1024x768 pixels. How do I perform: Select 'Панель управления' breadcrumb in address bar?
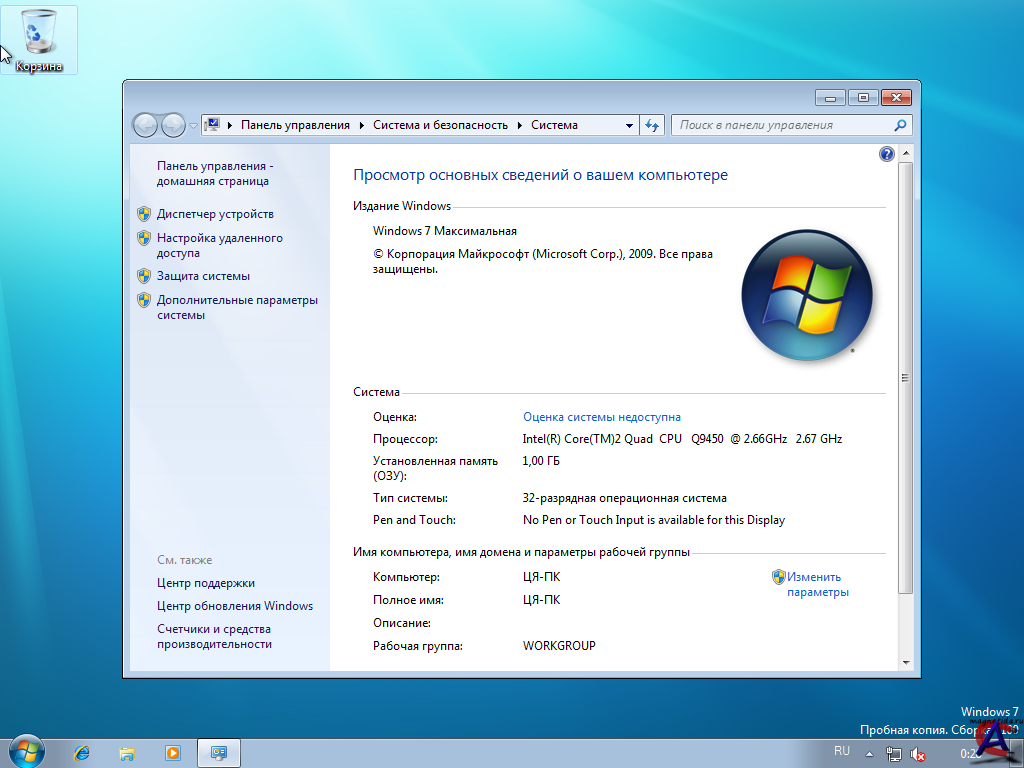(295, 125)
